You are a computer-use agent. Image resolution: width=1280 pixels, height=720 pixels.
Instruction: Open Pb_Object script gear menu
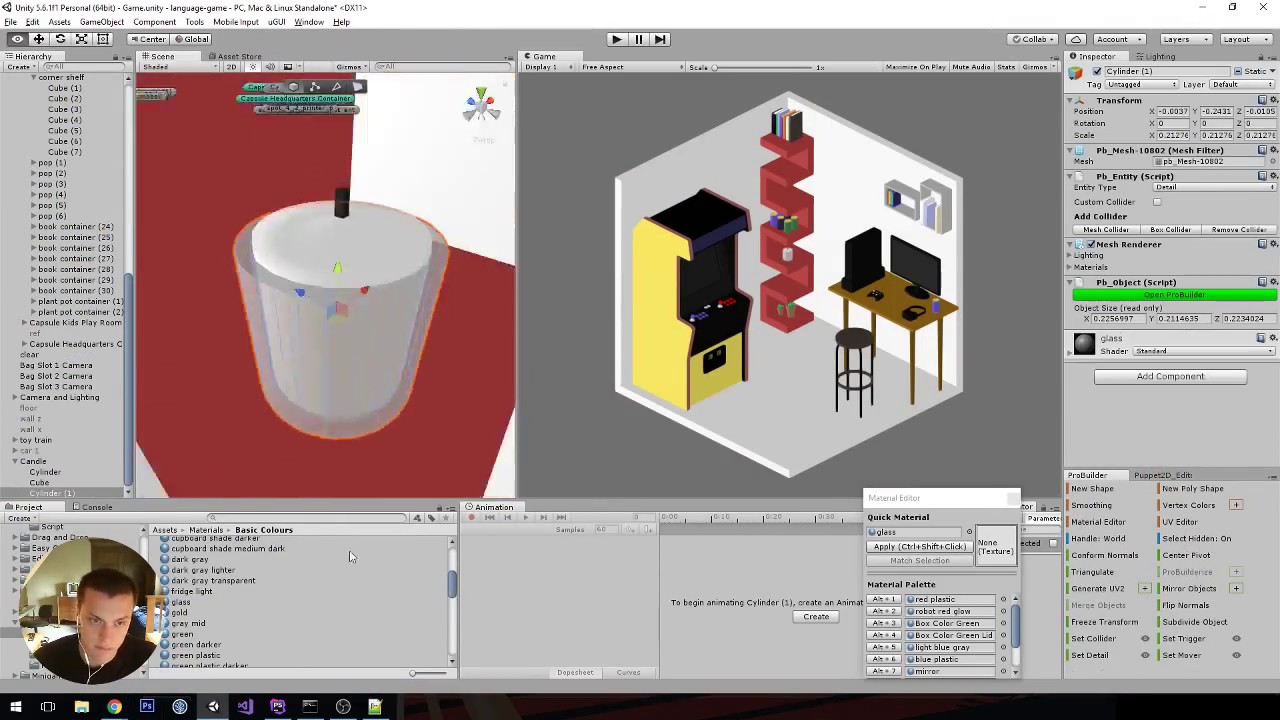1272,282
